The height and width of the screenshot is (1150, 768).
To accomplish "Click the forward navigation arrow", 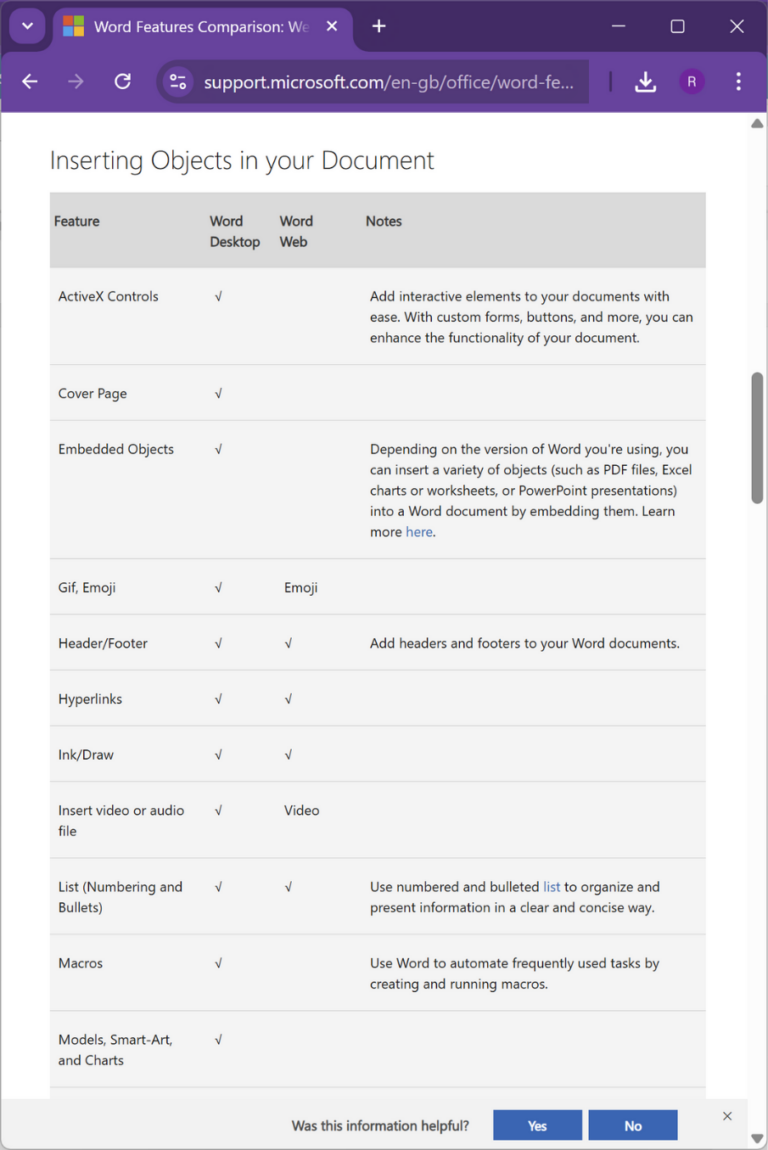I will (x=75, y=82).
